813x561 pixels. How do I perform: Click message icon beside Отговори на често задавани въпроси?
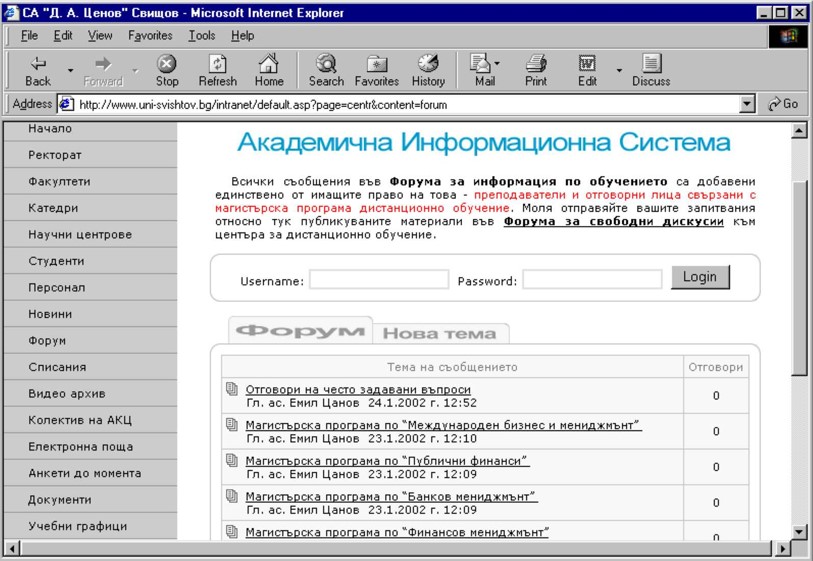232,389
